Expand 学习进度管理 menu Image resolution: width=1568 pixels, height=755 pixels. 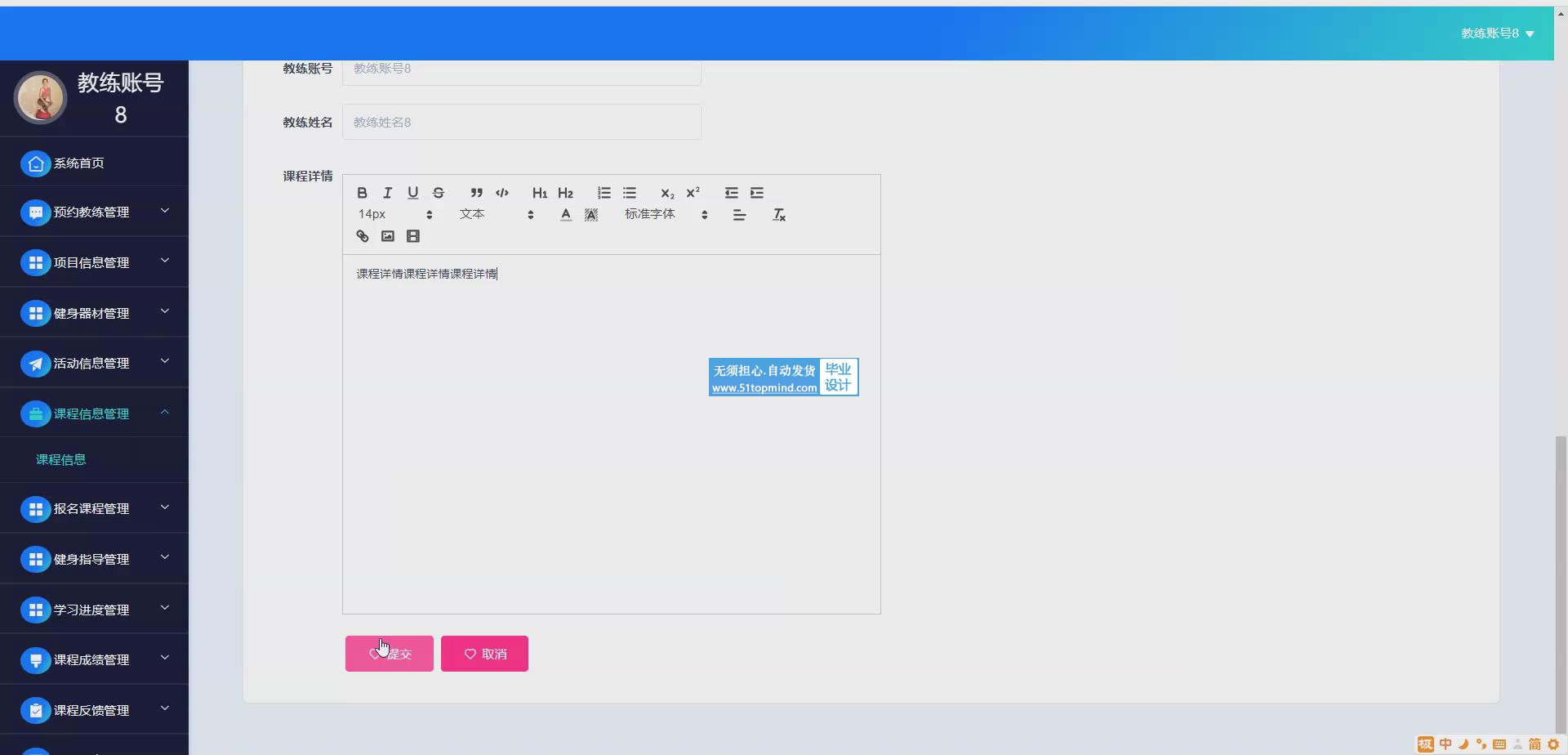tap(94, 610)
